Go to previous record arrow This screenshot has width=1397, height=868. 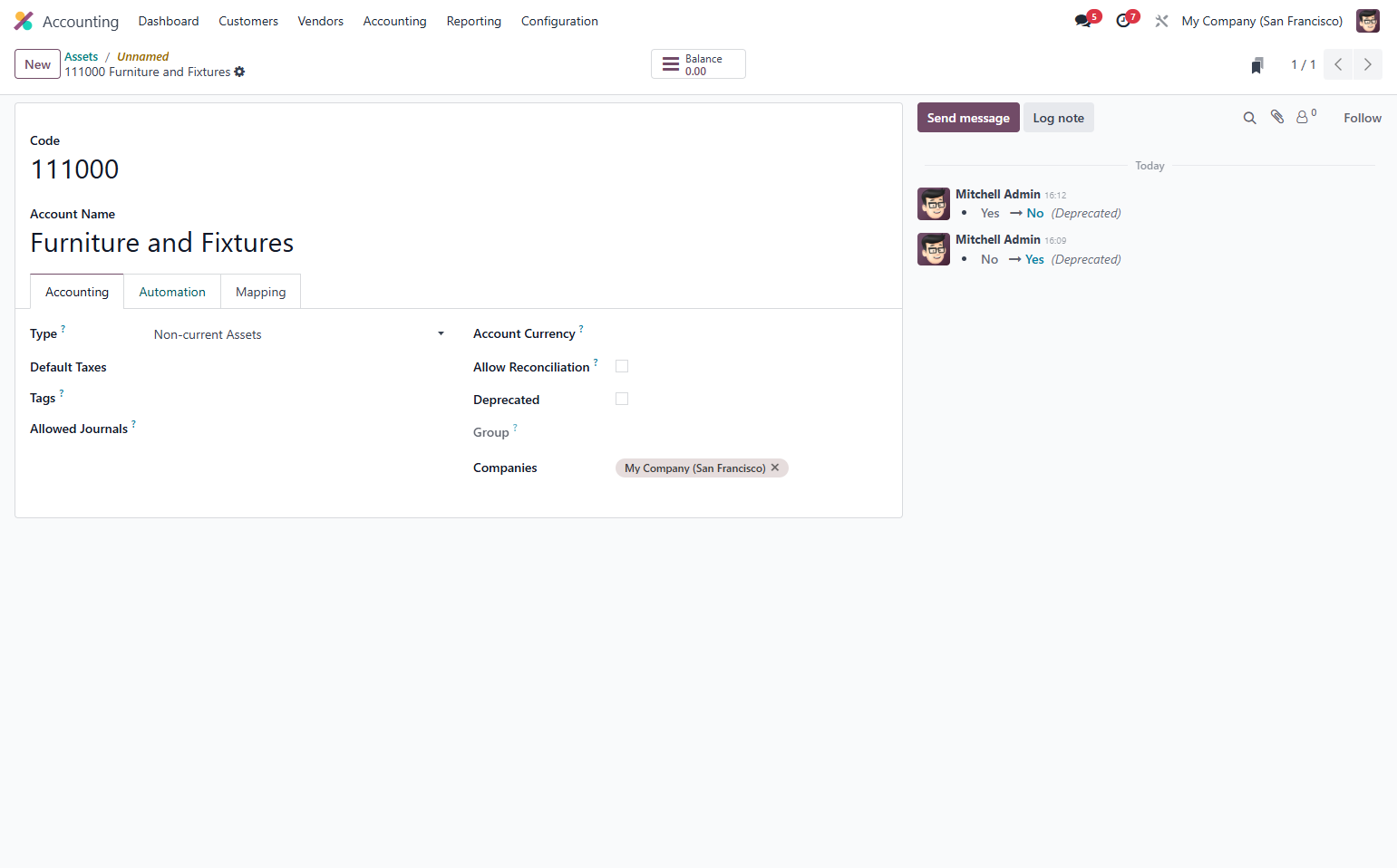point(1338,64)
